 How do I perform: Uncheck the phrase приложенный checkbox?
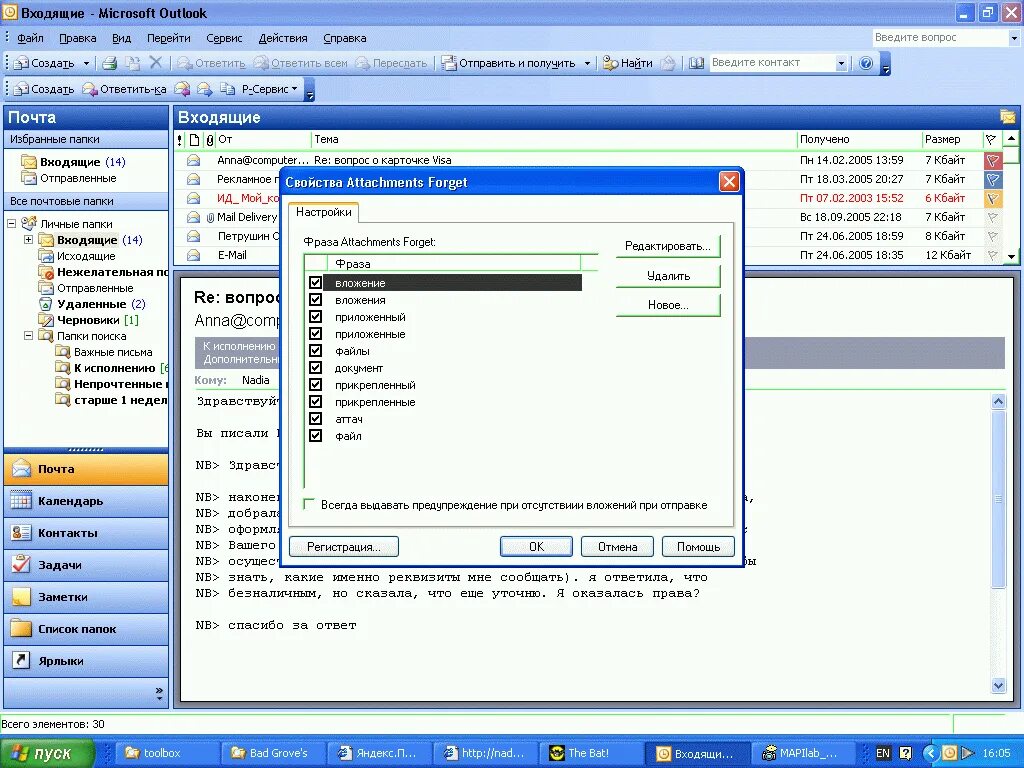(x=315, y=316)
